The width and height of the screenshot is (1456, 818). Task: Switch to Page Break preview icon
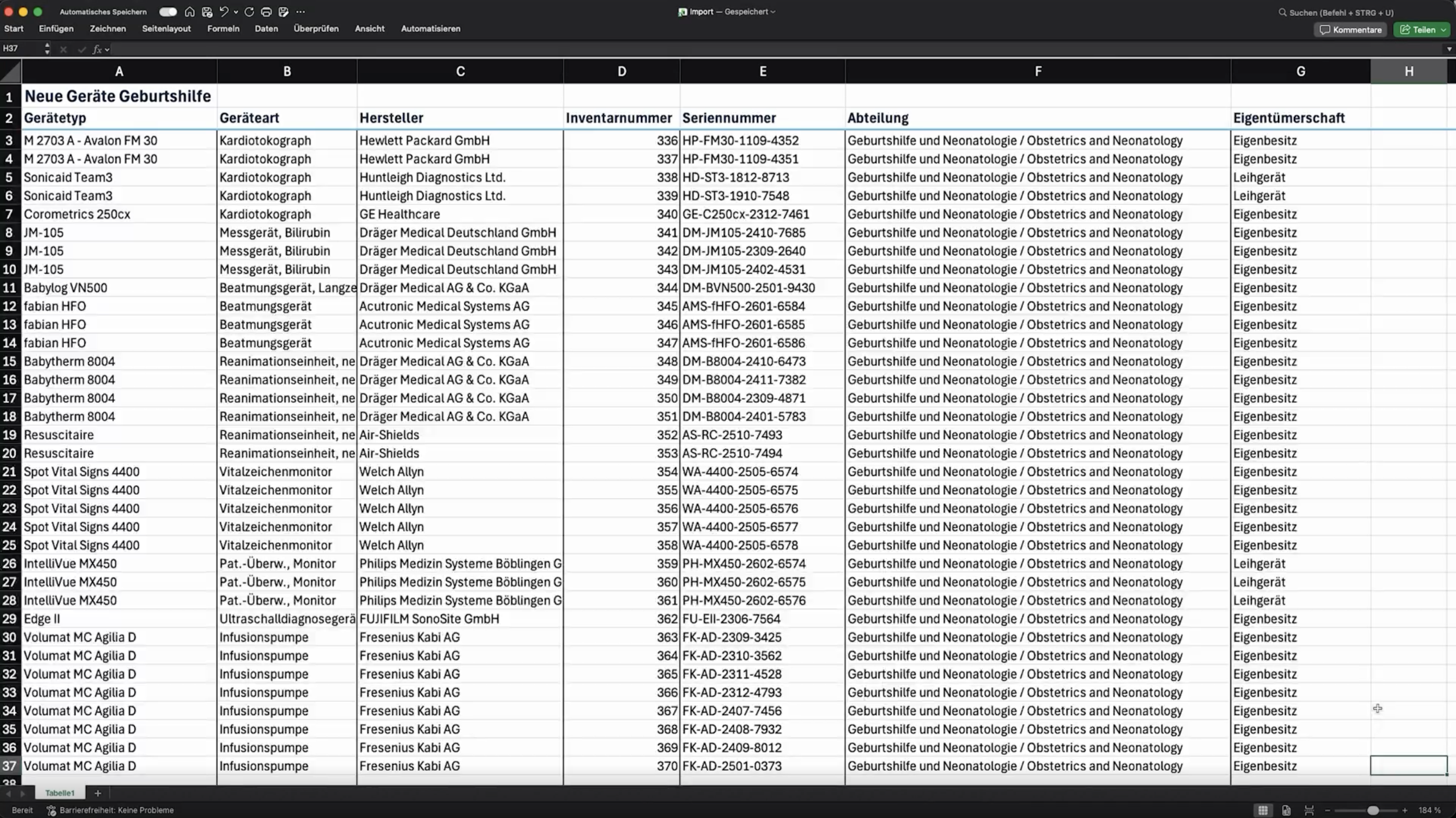tap(1309, 810)
